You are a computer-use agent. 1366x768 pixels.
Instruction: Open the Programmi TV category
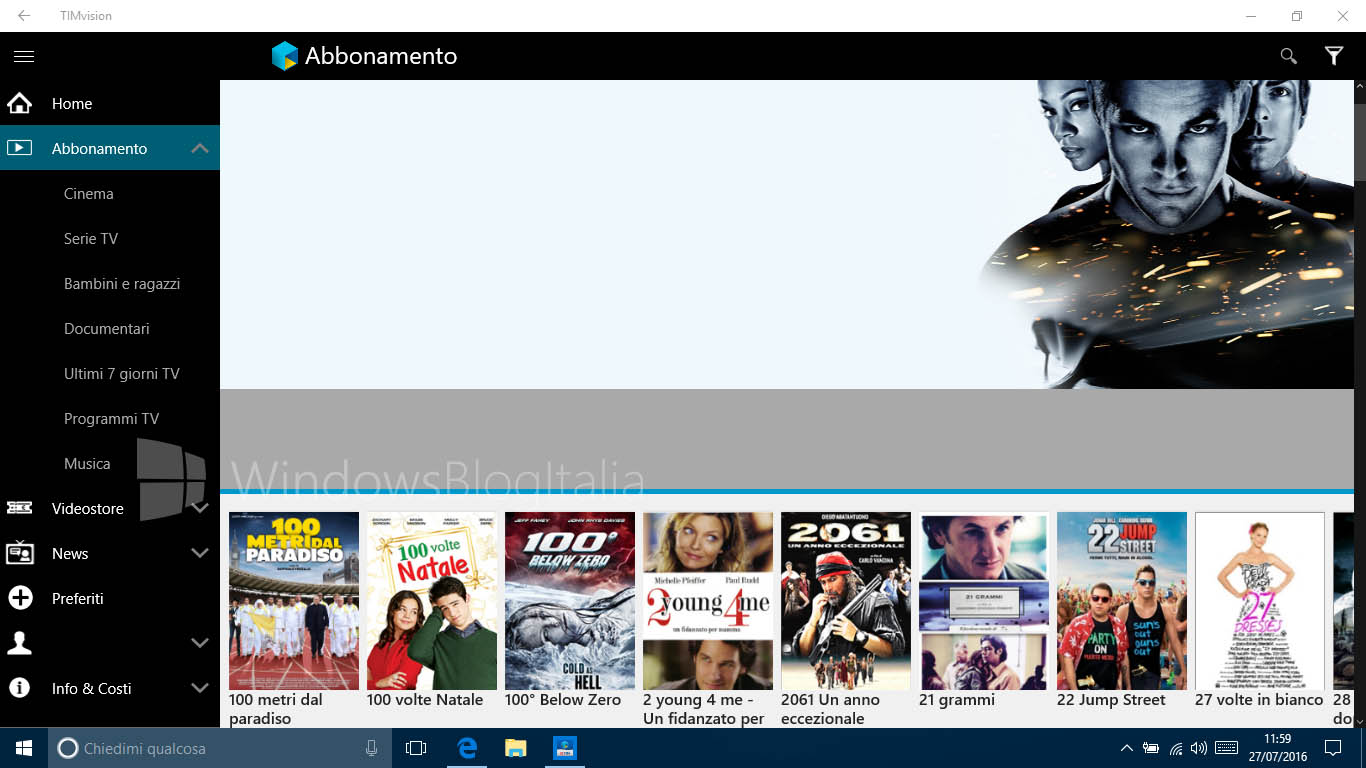110,418
